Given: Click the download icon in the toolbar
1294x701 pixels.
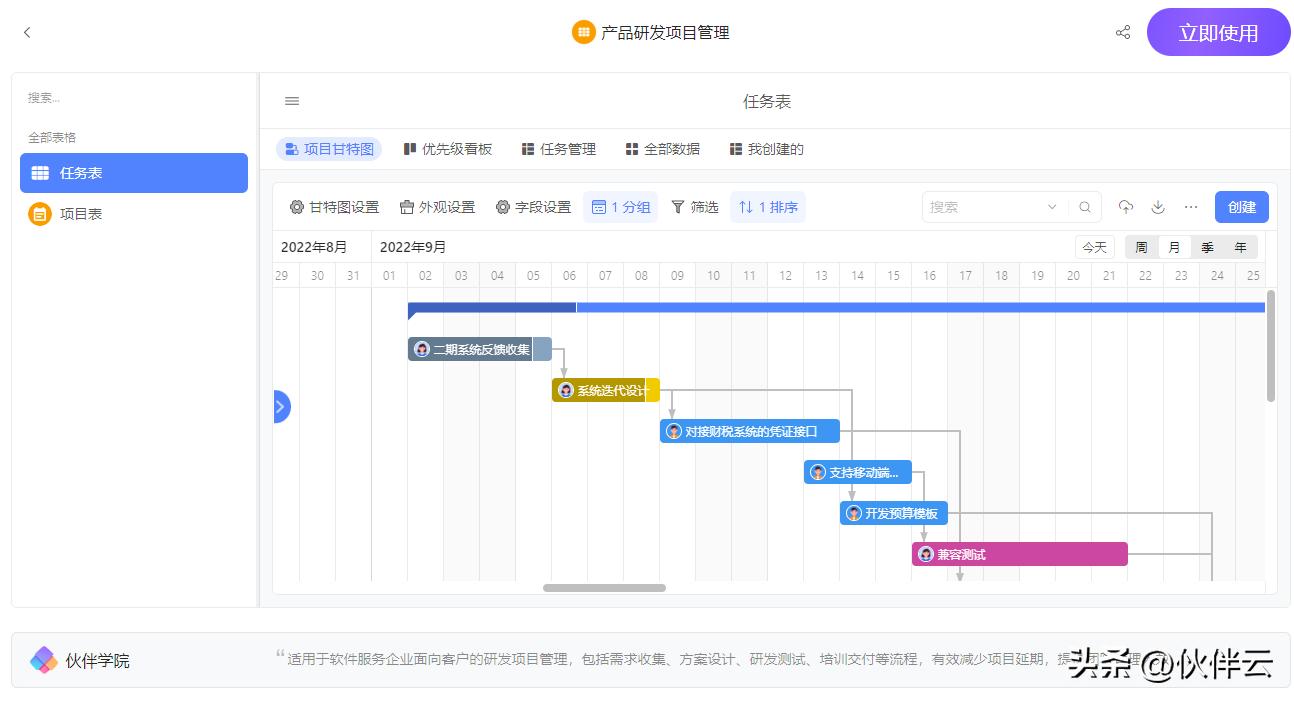Looking at the screenshot, I should tap(1158, 207).
